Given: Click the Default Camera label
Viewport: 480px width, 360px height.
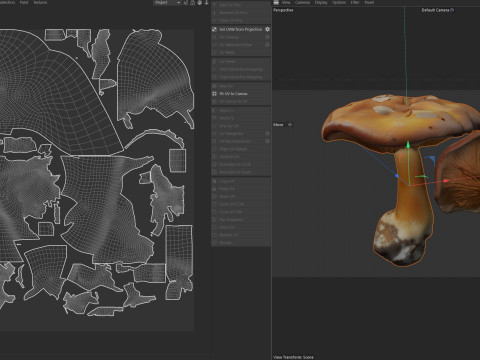Looking at the screenshot, I should click(x=435, y=10).
